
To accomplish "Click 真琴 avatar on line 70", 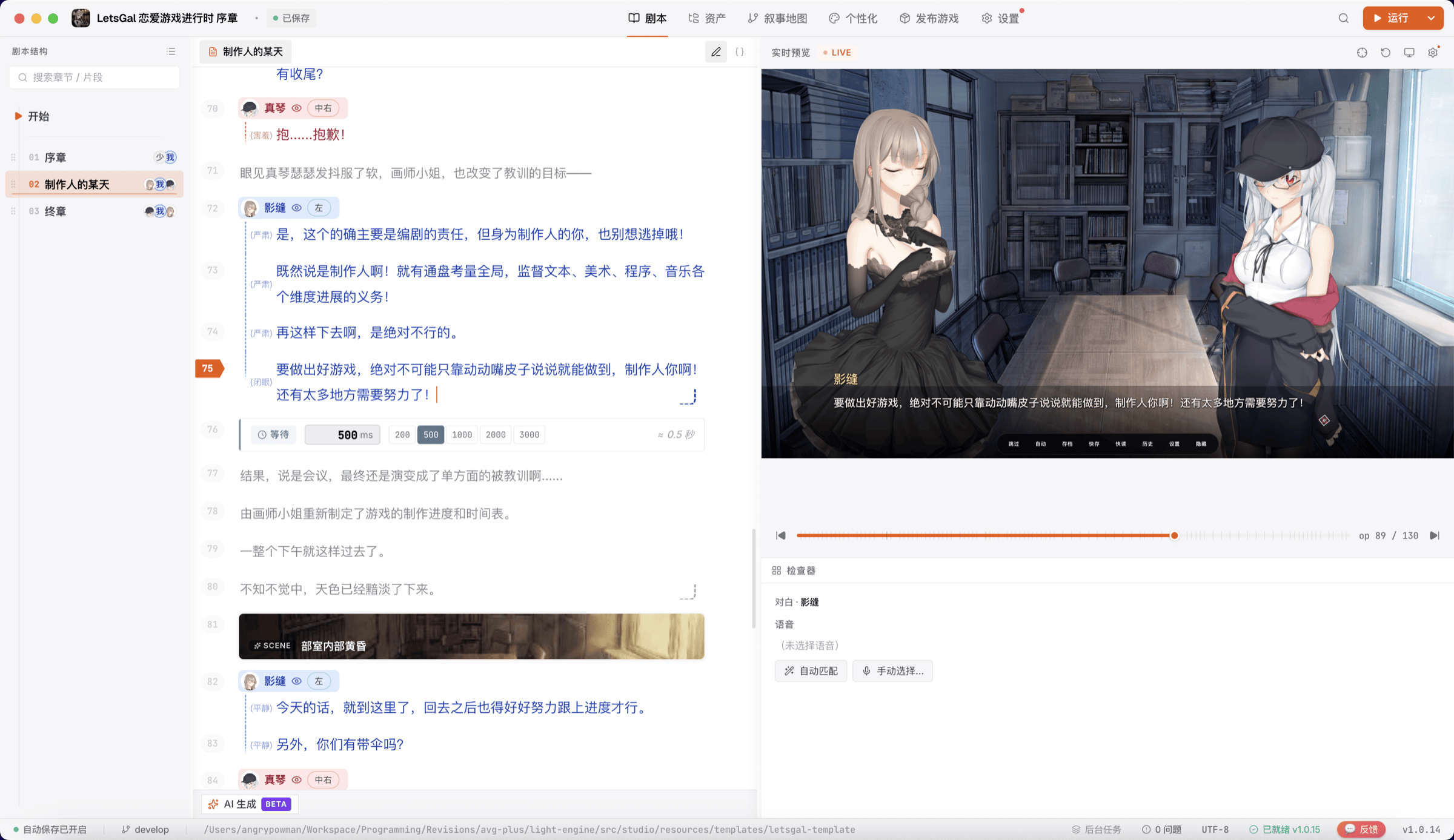I will coord(250,108).
